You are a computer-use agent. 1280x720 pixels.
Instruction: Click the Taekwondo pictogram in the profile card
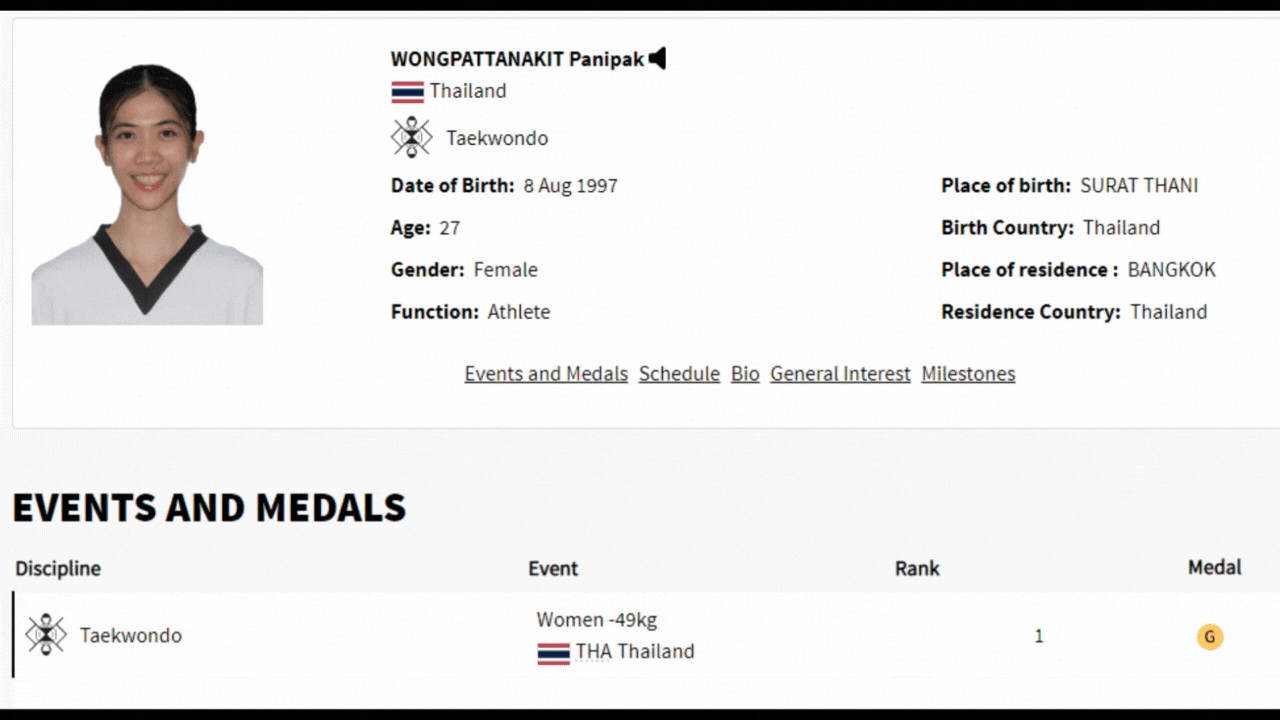(x=411, y=137)
